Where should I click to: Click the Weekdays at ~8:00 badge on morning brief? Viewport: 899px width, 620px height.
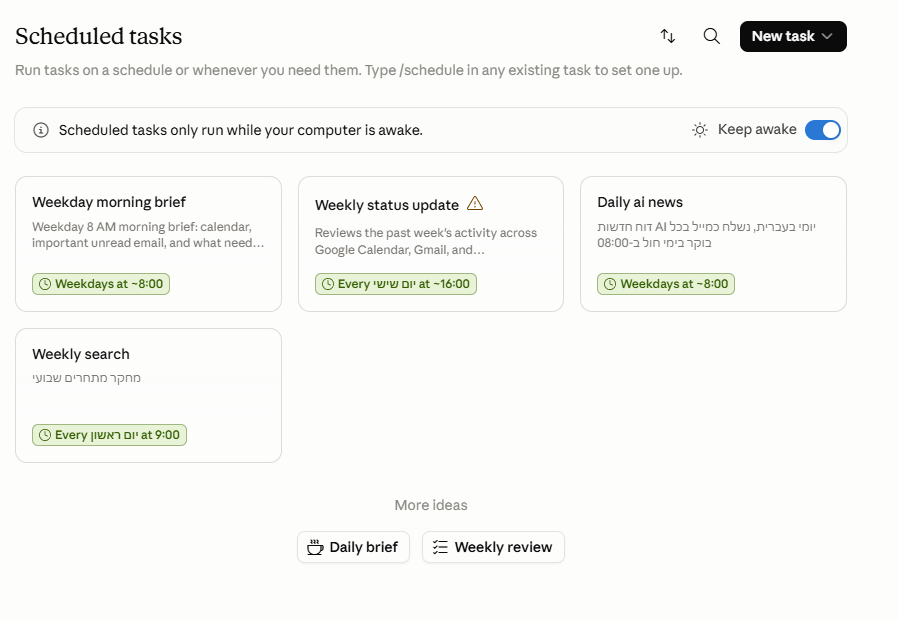point(101,284)
